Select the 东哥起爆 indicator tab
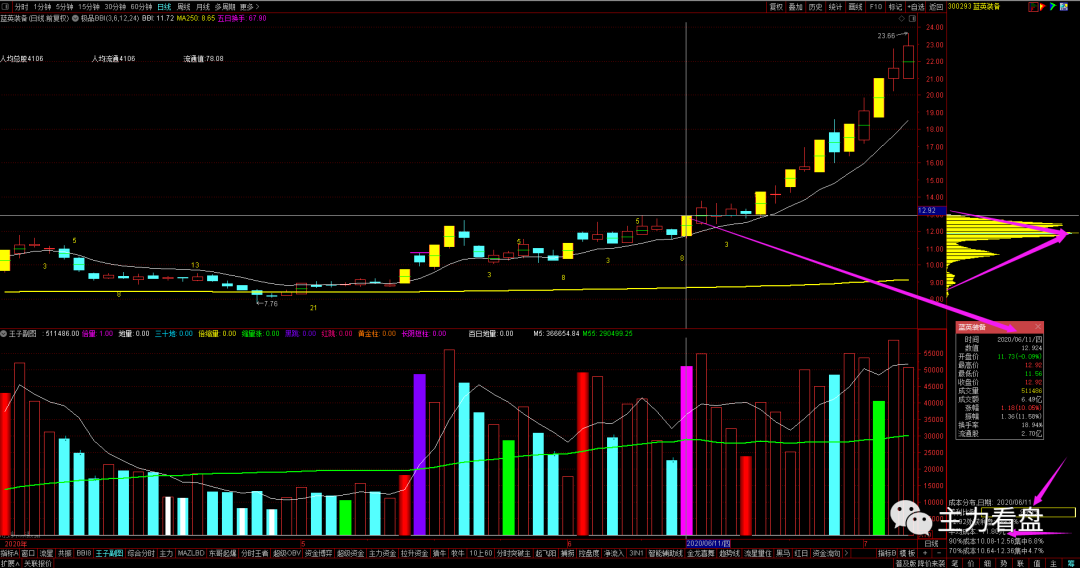 pos(222,554)
